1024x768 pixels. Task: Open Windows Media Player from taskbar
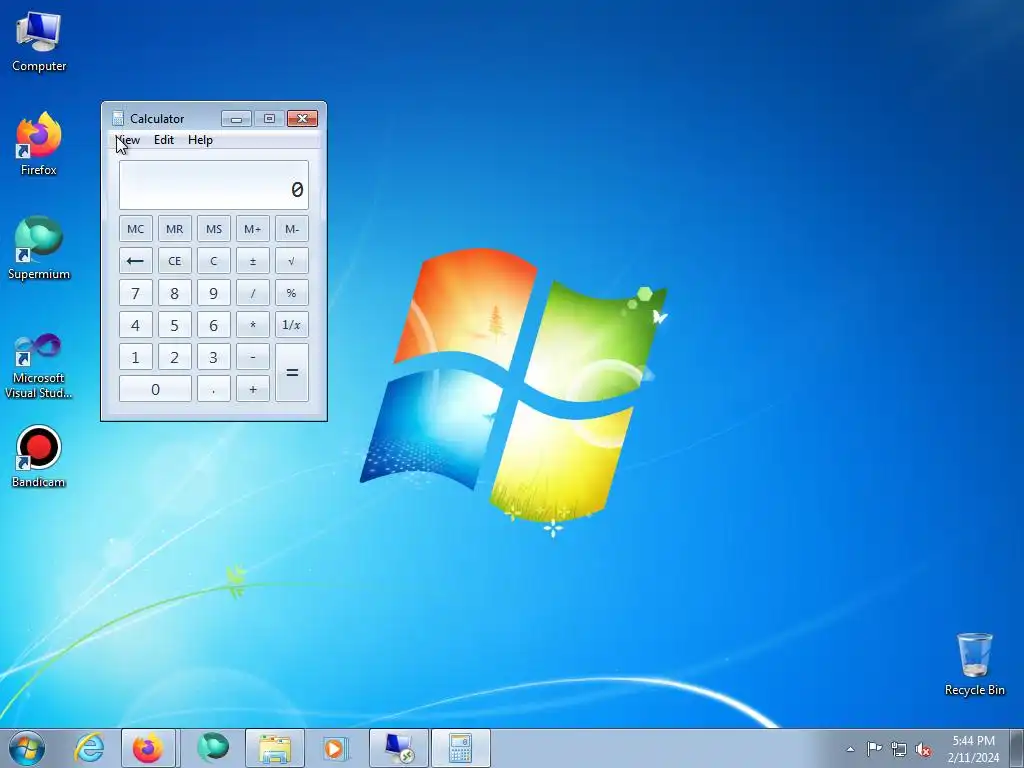pos(335,748)
